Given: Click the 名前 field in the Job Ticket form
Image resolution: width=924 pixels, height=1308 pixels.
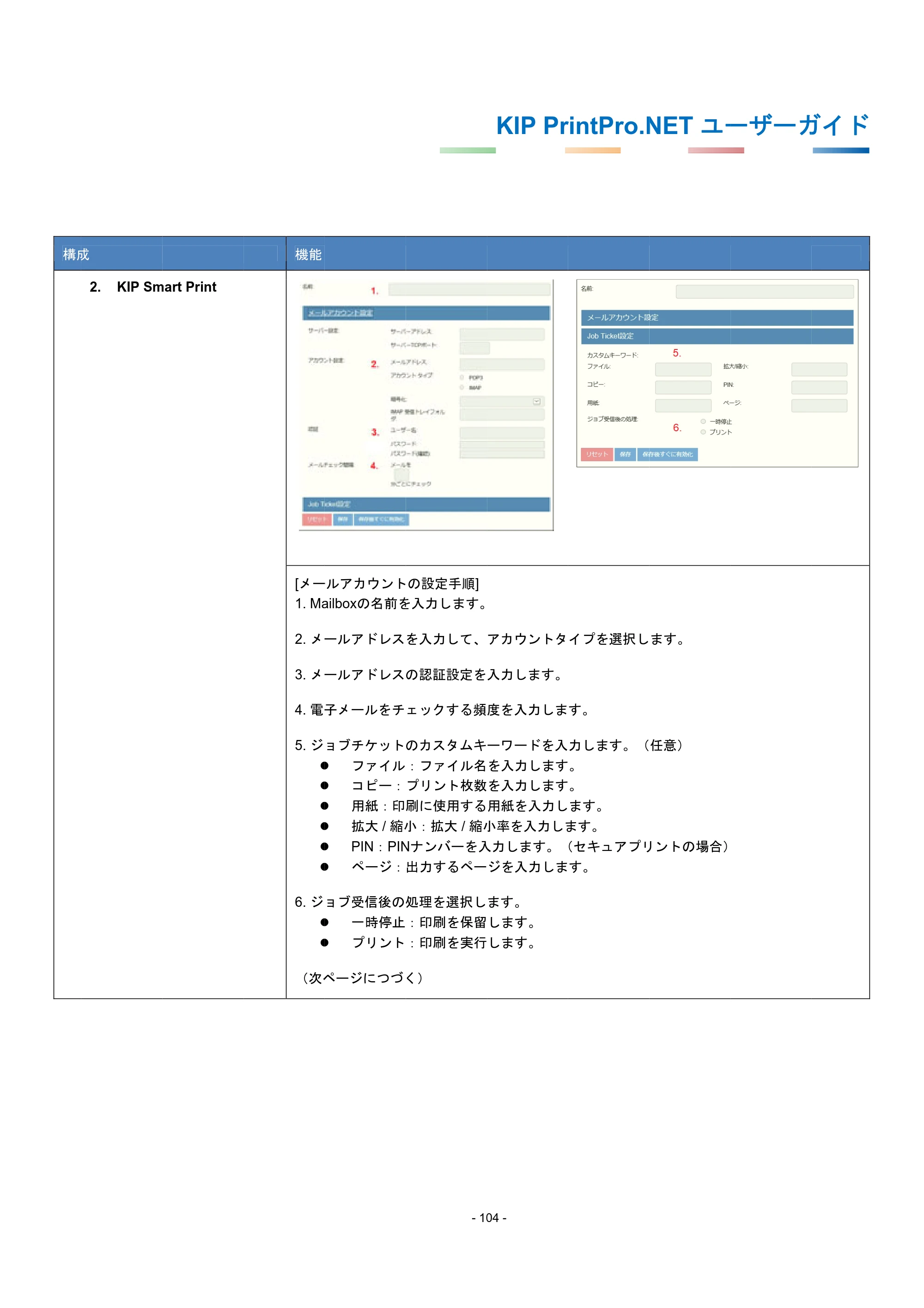Looking at the screenshot, I should coord(765,292).
